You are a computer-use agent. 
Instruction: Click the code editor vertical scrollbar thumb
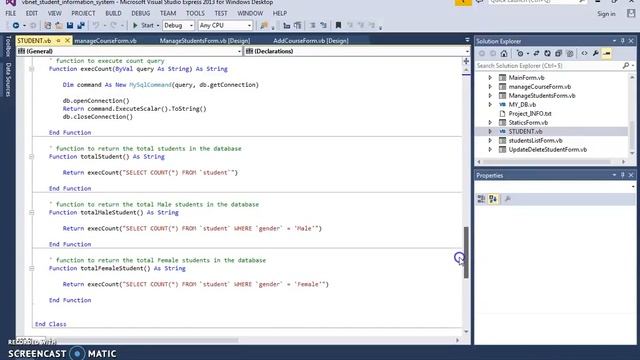click(466, 252)
